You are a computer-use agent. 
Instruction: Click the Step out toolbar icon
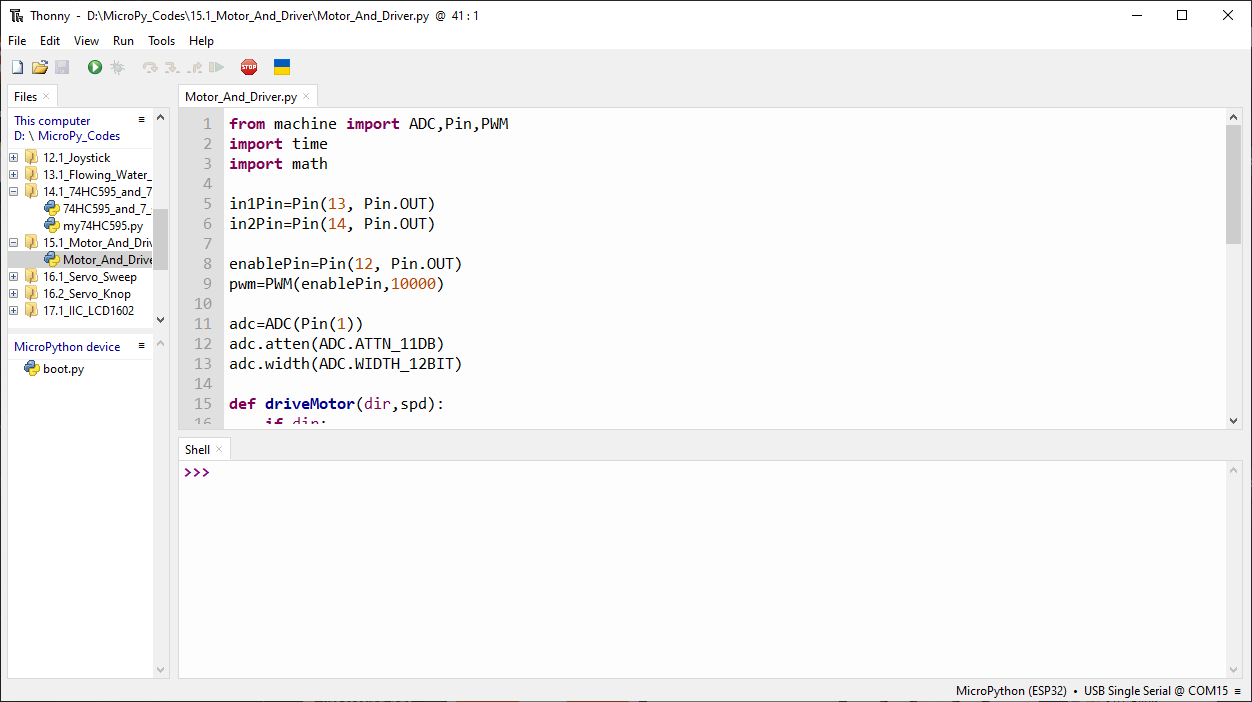194,67
